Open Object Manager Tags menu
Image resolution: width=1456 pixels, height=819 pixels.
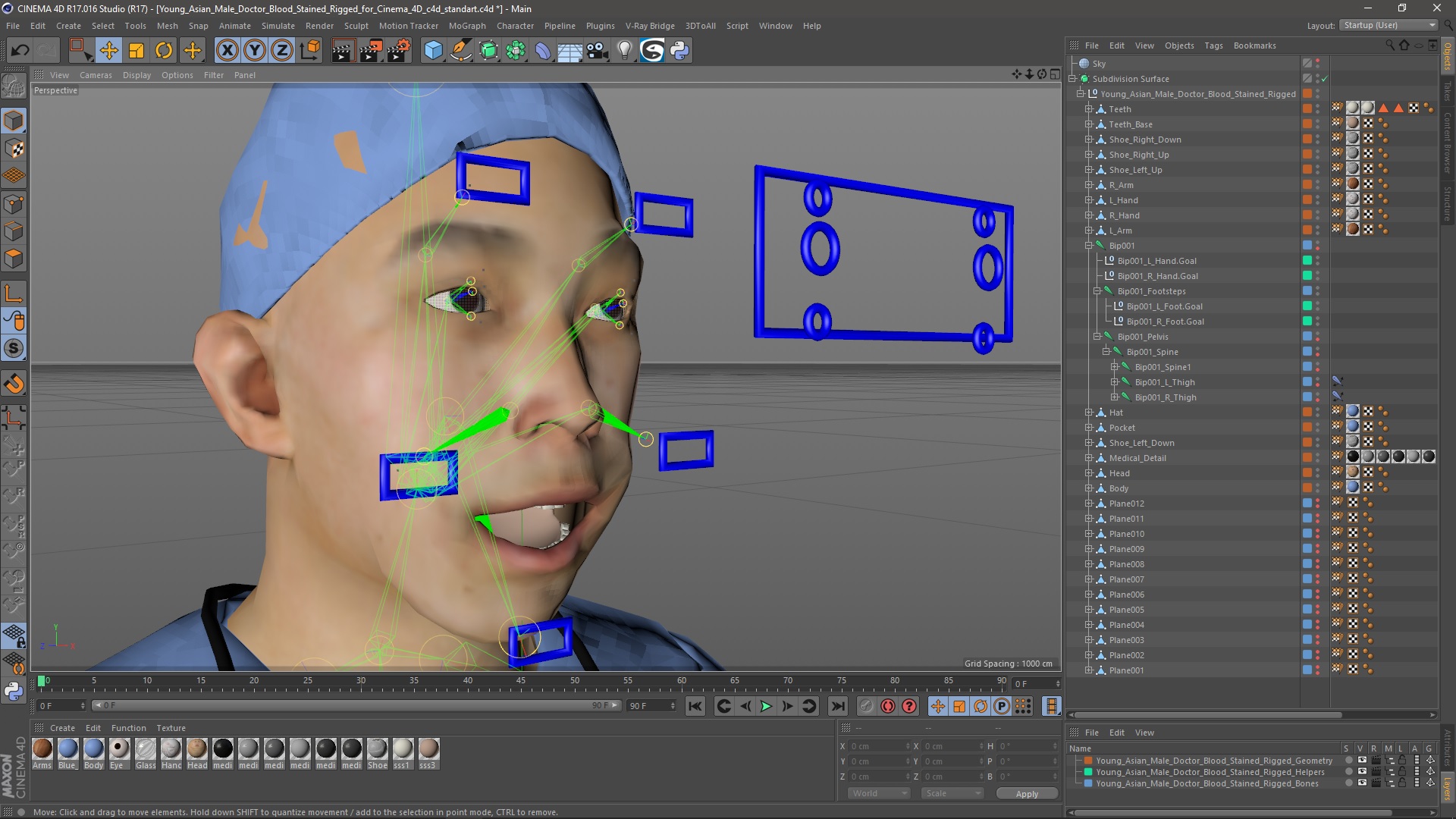(1213, 45)
